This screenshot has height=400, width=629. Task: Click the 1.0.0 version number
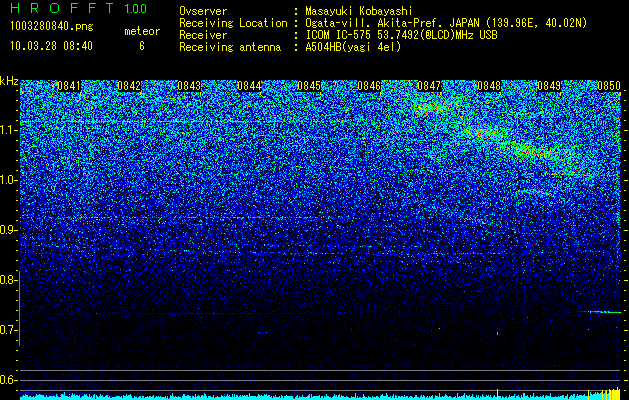click(x=136, y=8)
